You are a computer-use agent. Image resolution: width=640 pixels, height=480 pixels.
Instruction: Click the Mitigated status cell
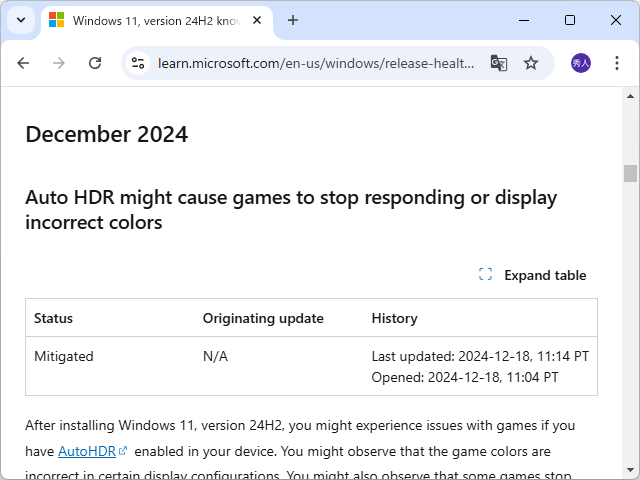[x=64, y=356]
